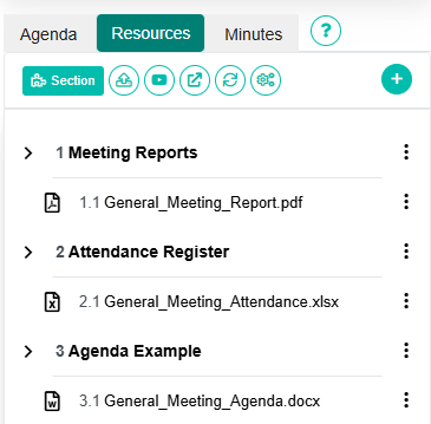Click the Excel icon of General_Meeting_Attendance

52,302
